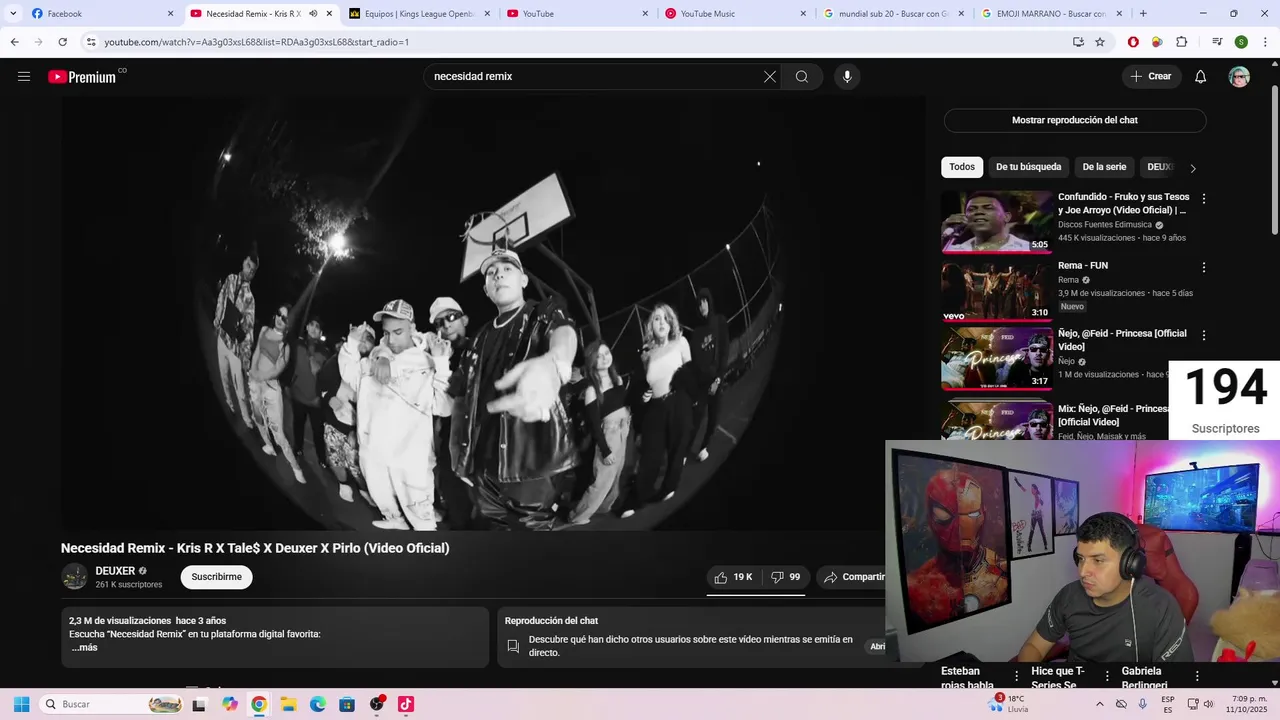This screenshot has height=720, width=1280.
Task: Switch to EMOJI MARRANO tab
Action: click(x=1052, y=14)
